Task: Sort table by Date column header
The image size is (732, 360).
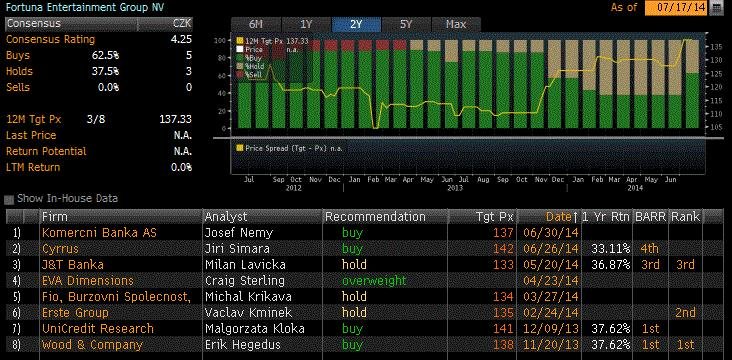Action: (549, 217)
